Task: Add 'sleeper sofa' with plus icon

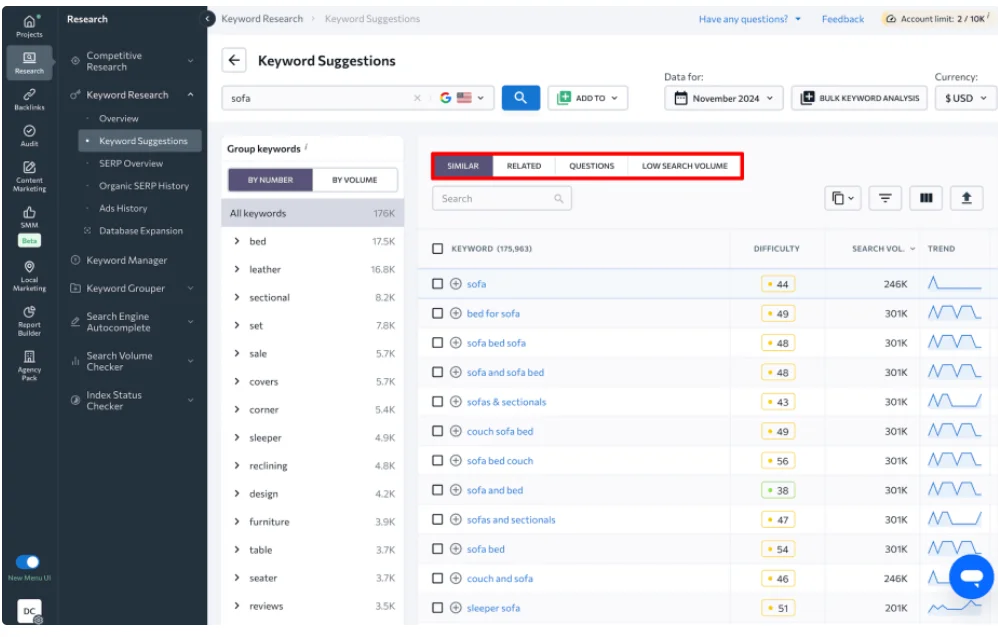Action: [456, 608]
